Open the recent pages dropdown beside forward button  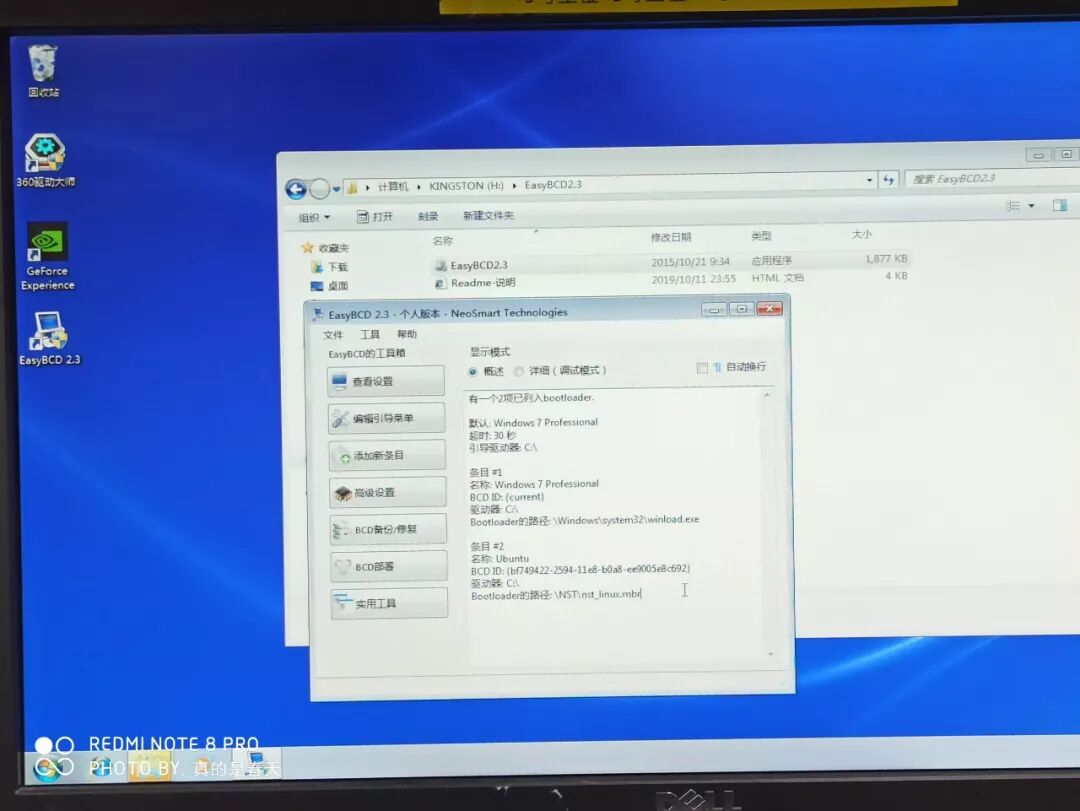click(336, 188)
